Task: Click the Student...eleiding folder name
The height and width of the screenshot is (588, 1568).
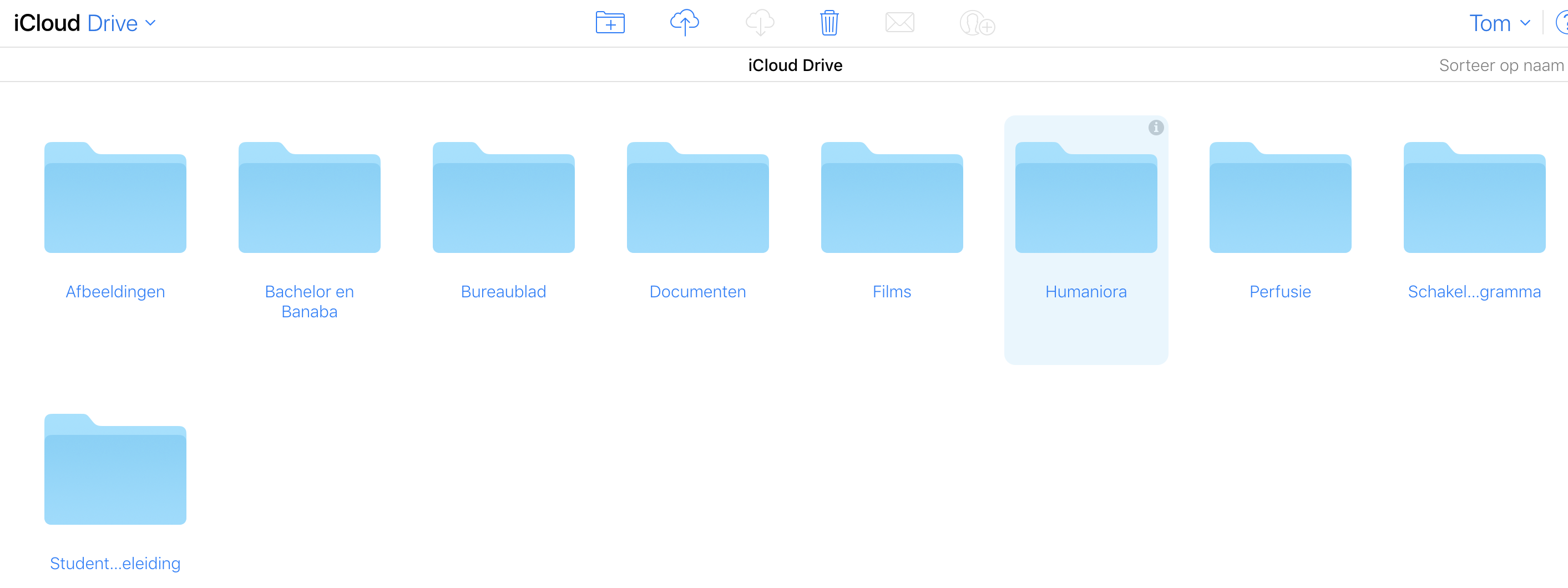Action: [115, 564]
